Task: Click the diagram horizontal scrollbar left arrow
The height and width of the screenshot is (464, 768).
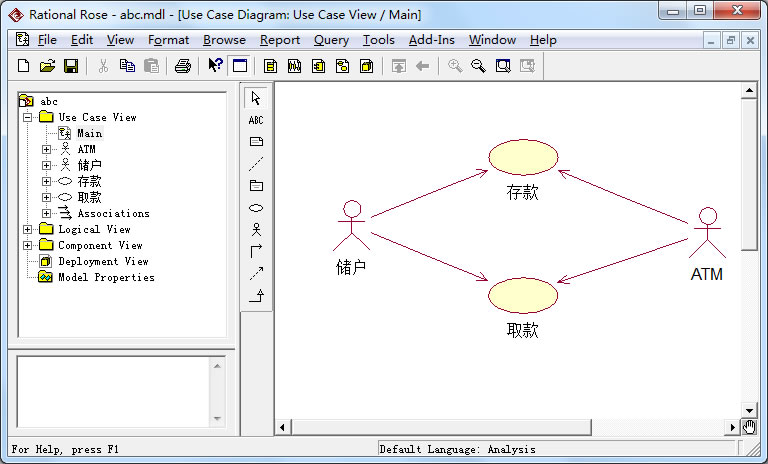Action: pos(283,427)
